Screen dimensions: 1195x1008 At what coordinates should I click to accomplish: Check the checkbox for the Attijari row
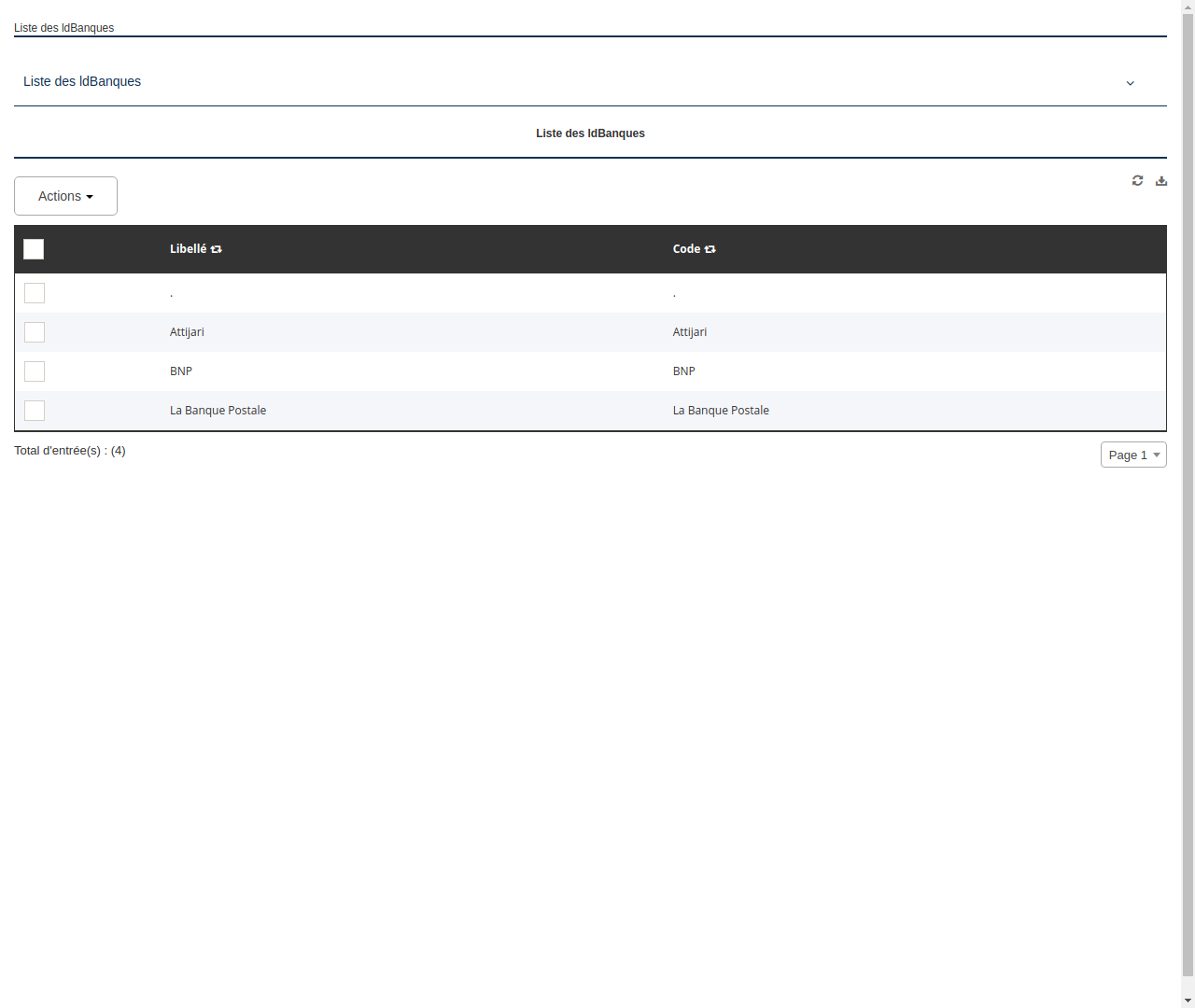[35, 332]
